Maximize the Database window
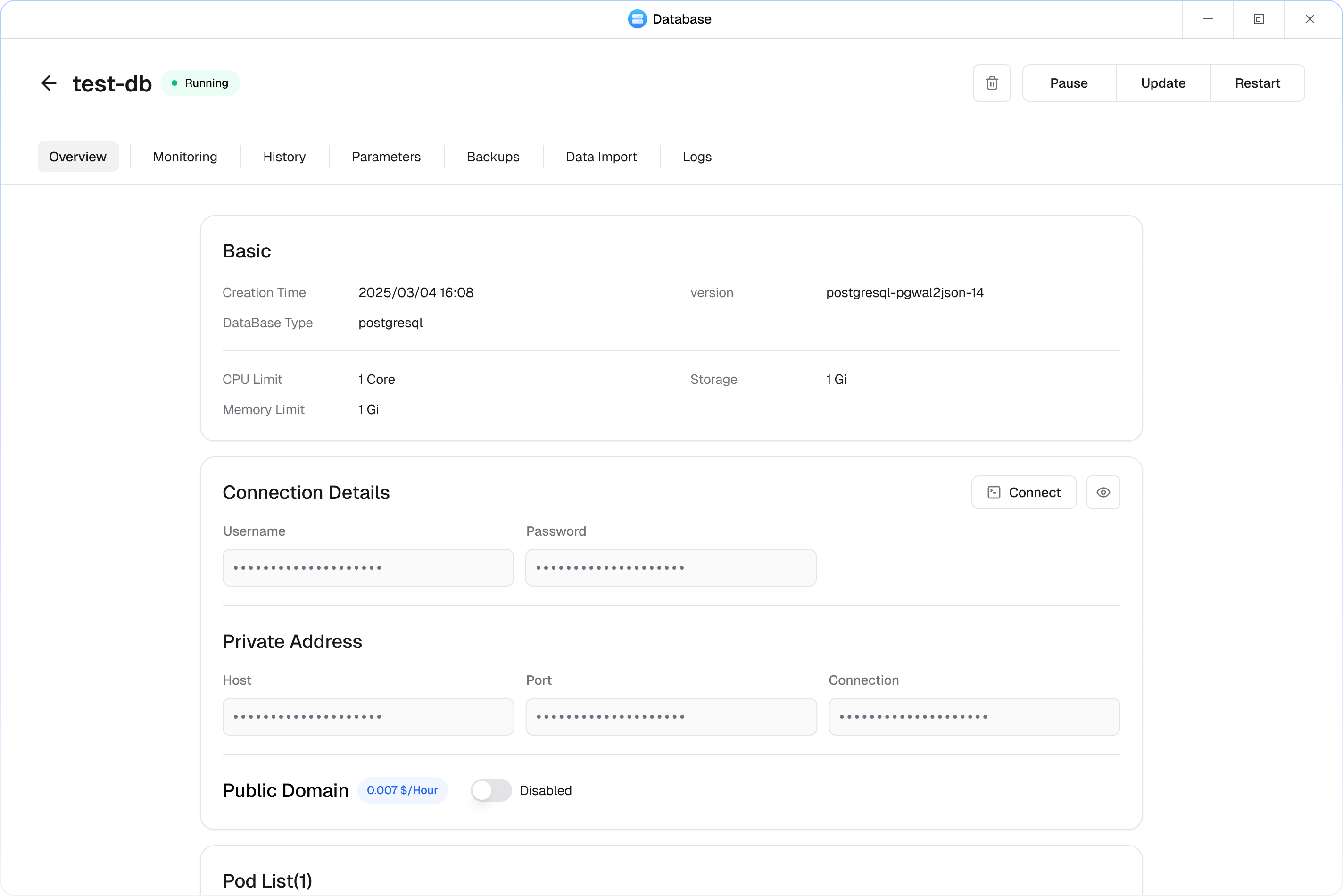The height and width of the screenshot is (896, 1343). (x=1259, y=19)
